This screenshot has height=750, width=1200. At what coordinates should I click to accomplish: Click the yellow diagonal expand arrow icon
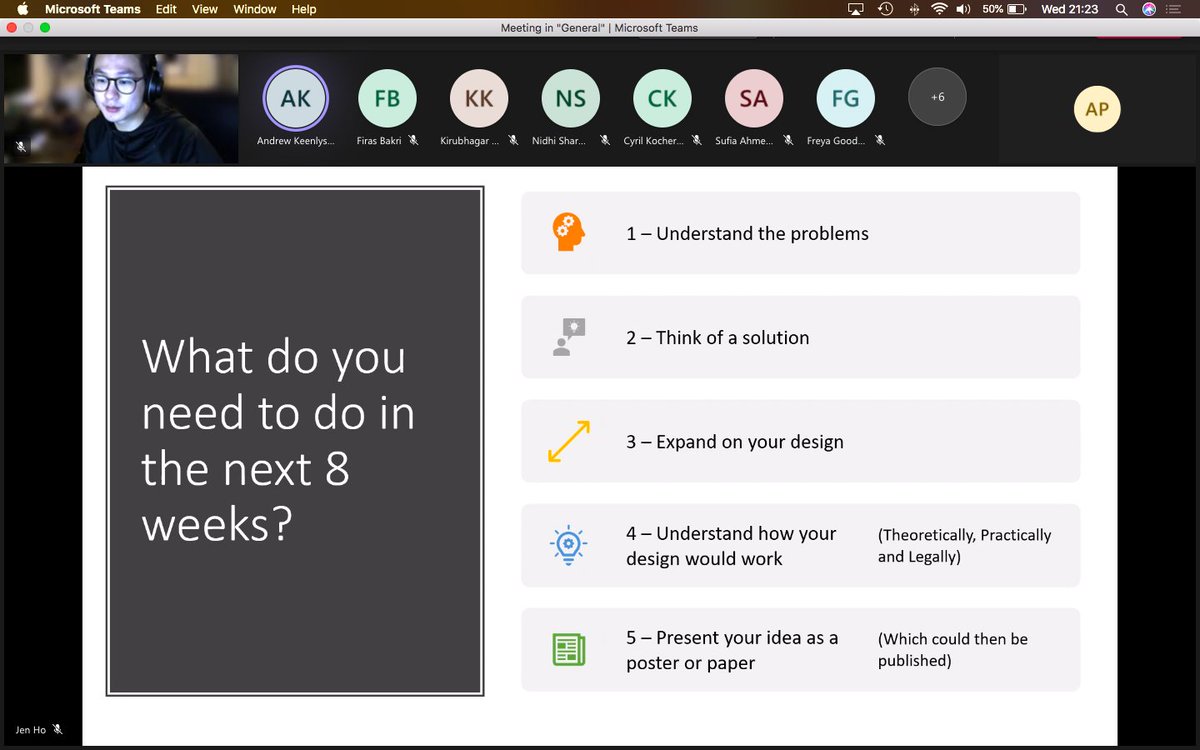click(x=568, y=441)
